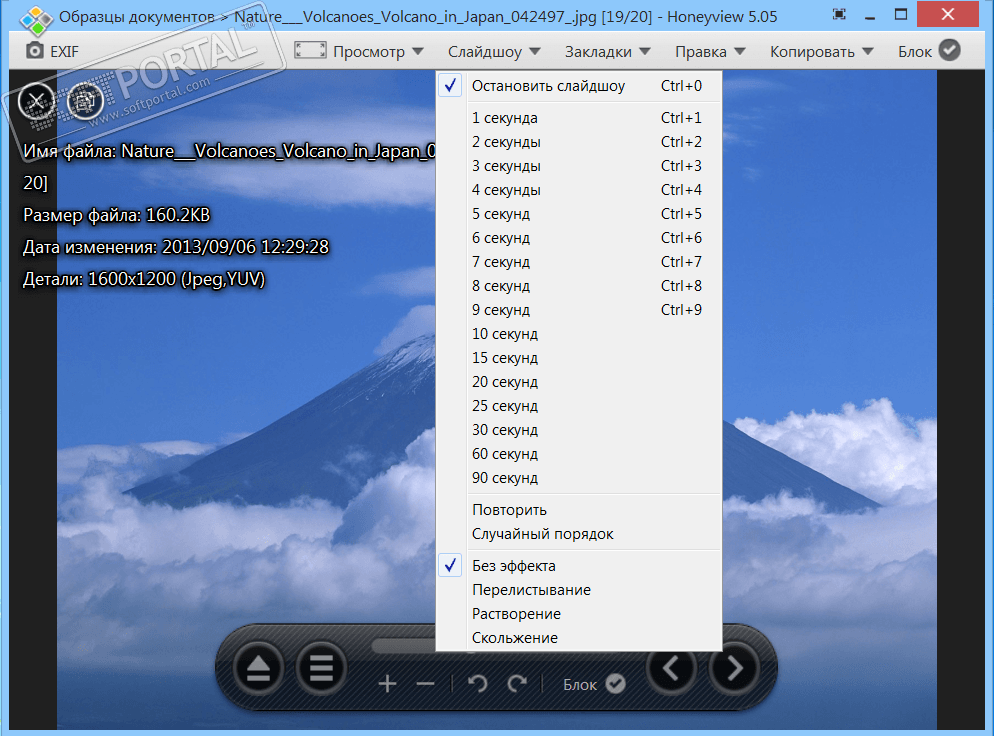Enable Повторить slideshow option
The width and height of the screenshot is (994, 736).
tap(579, 510)
